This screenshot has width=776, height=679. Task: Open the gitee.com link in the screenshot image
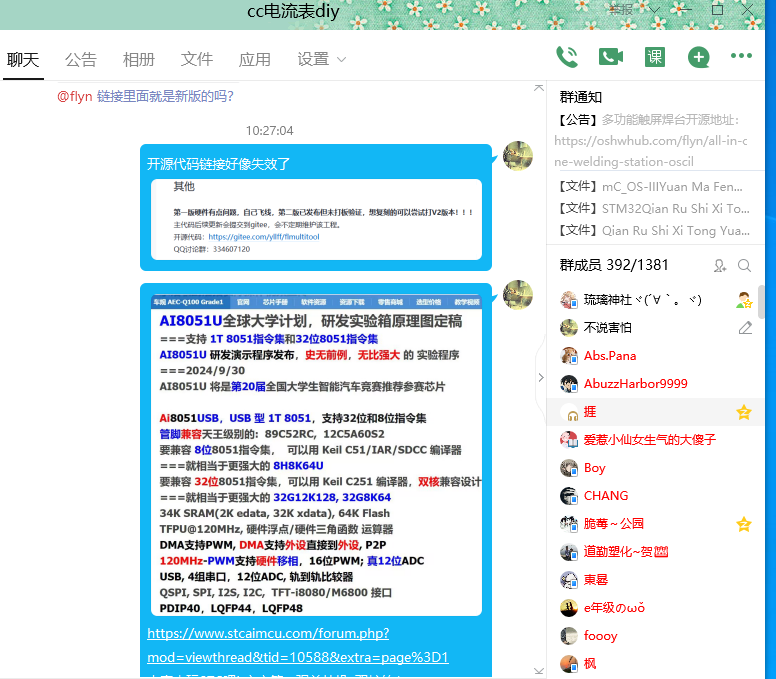(x=264, y=237)
